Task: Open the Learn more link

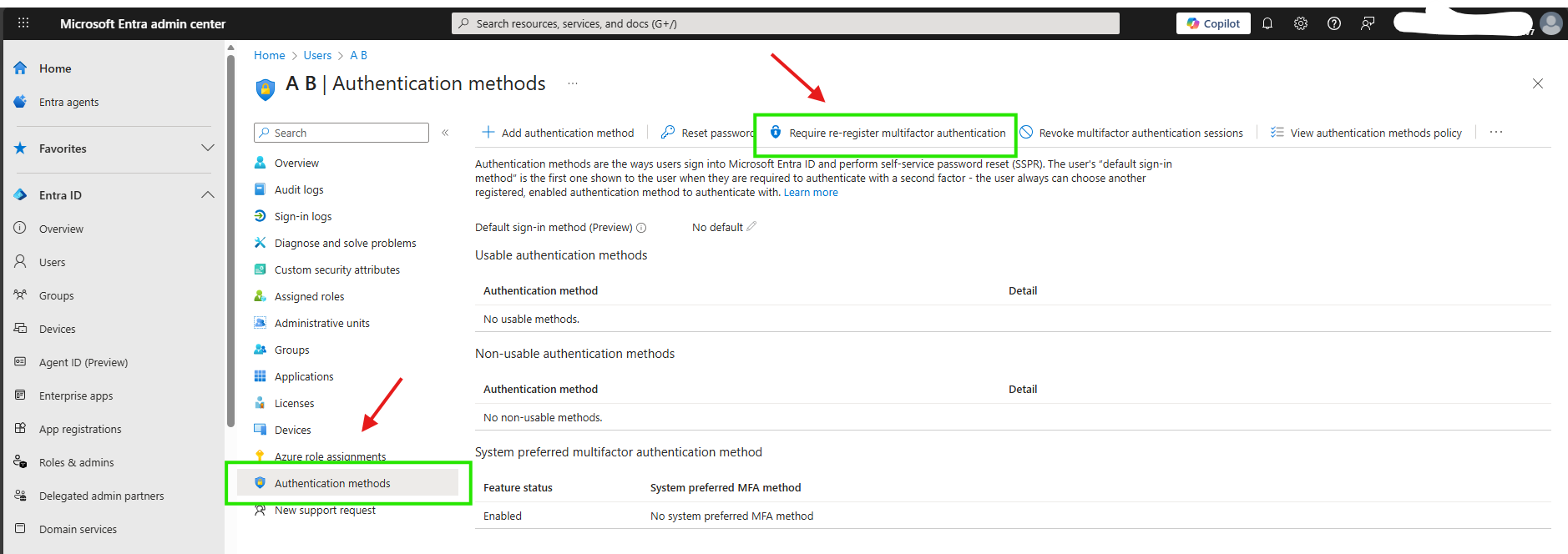Action: 811,193
